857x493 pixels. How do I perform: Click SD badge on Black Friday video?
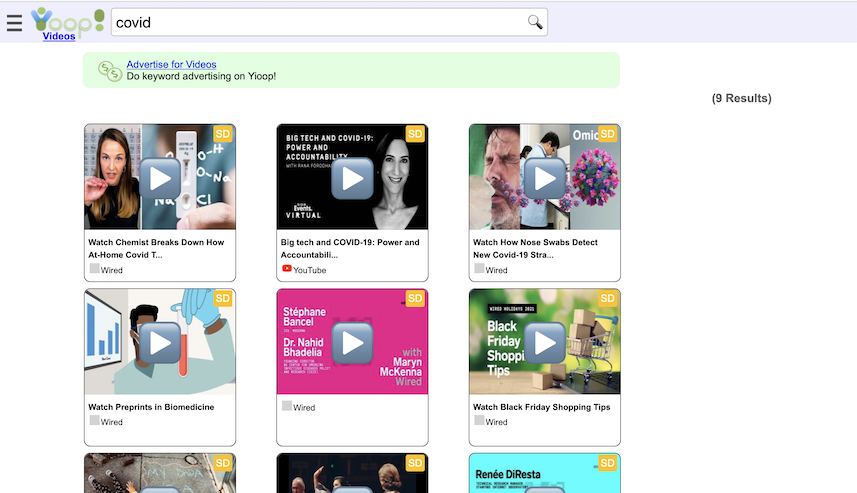coord(607,298)
